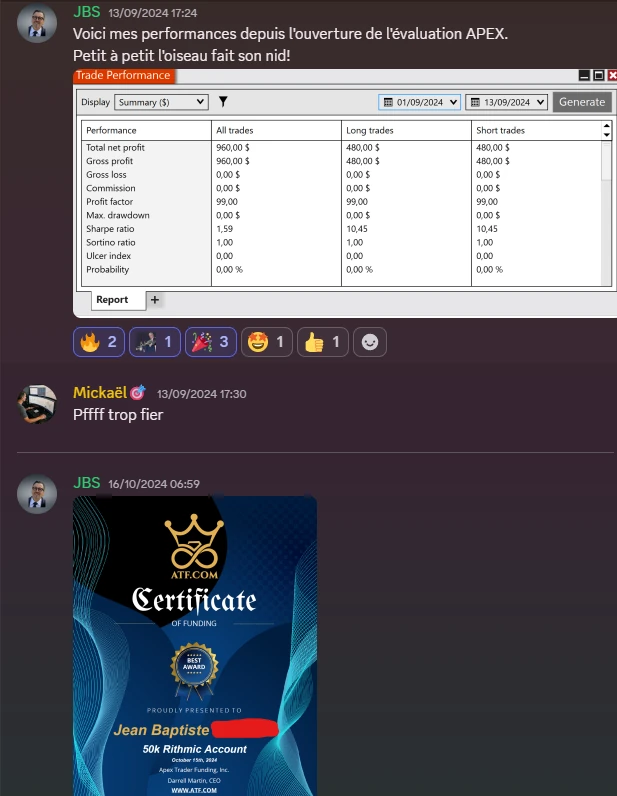Click the Trade Performance window title

pos(123,75)
